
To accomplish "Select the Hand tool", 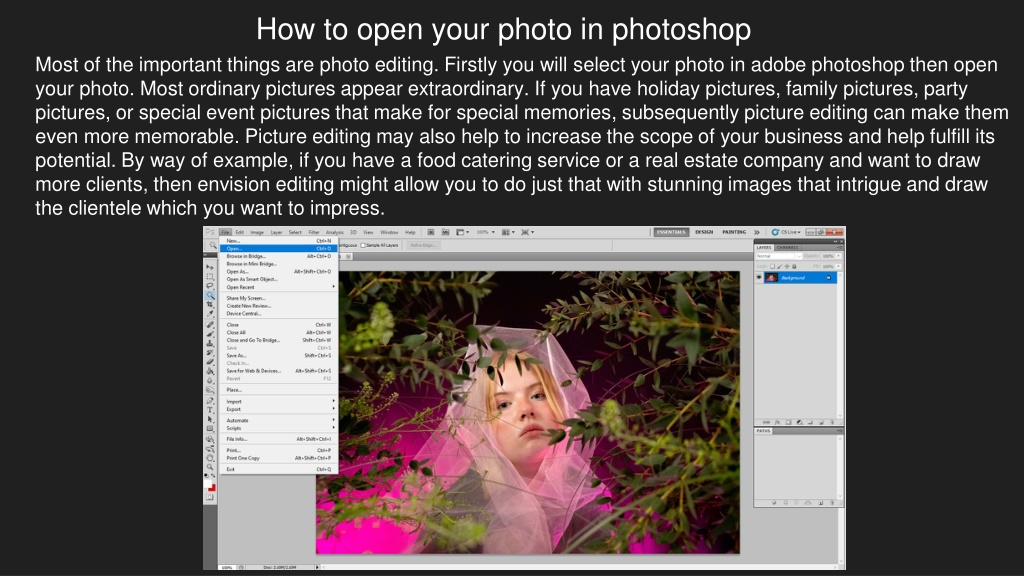I will pyautogui.click(x=210, y=458).
